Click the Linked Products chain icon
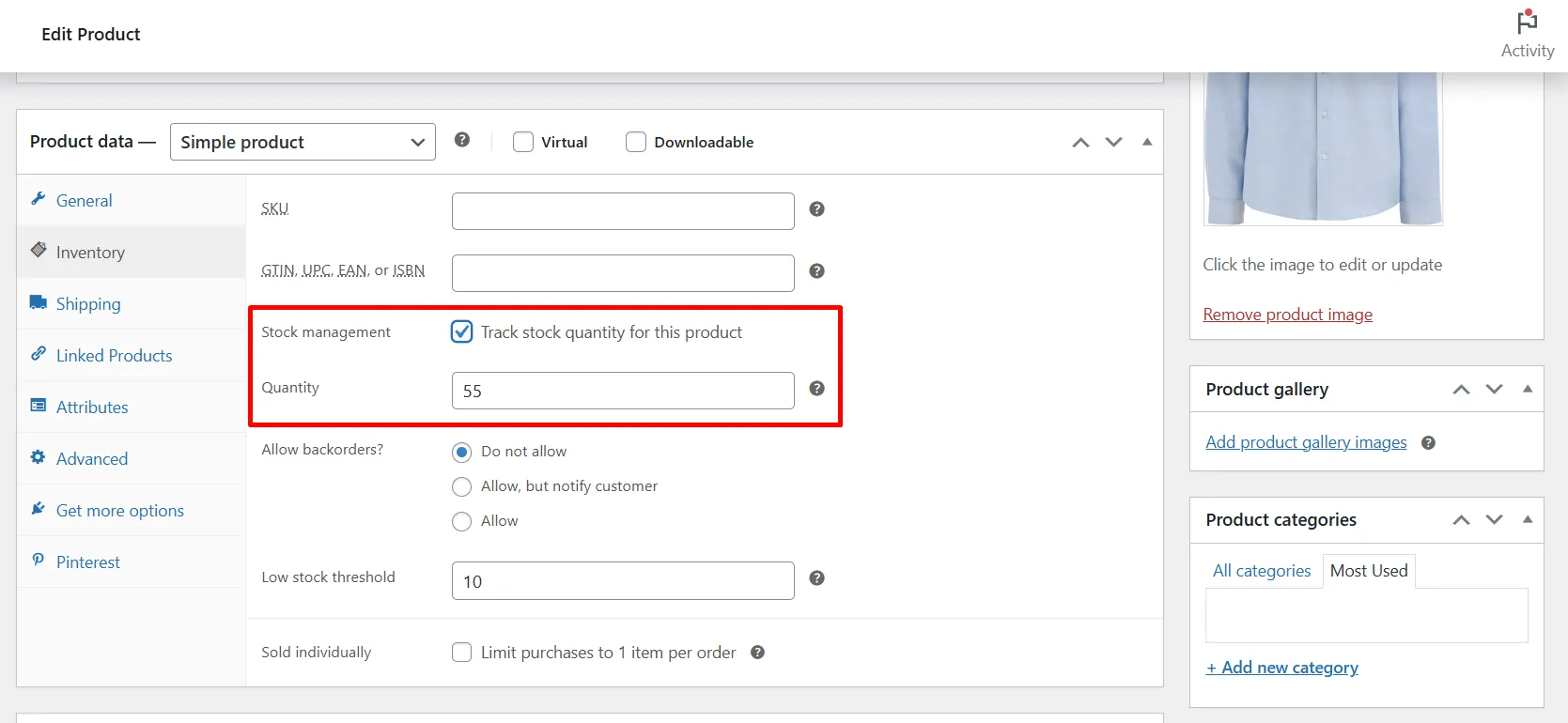 tap(39, 354)
